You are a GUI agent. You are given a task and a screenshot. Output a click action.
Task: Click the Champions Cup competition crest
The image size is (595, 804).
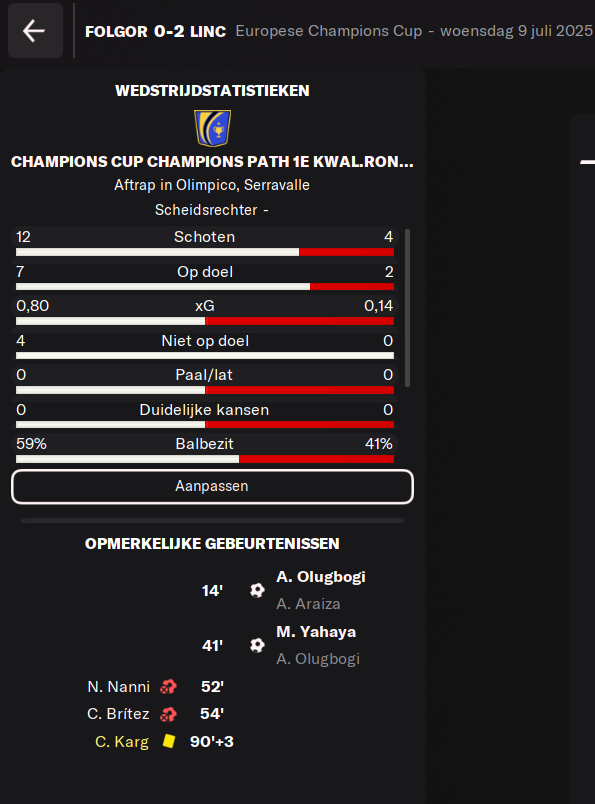[212, 128]
